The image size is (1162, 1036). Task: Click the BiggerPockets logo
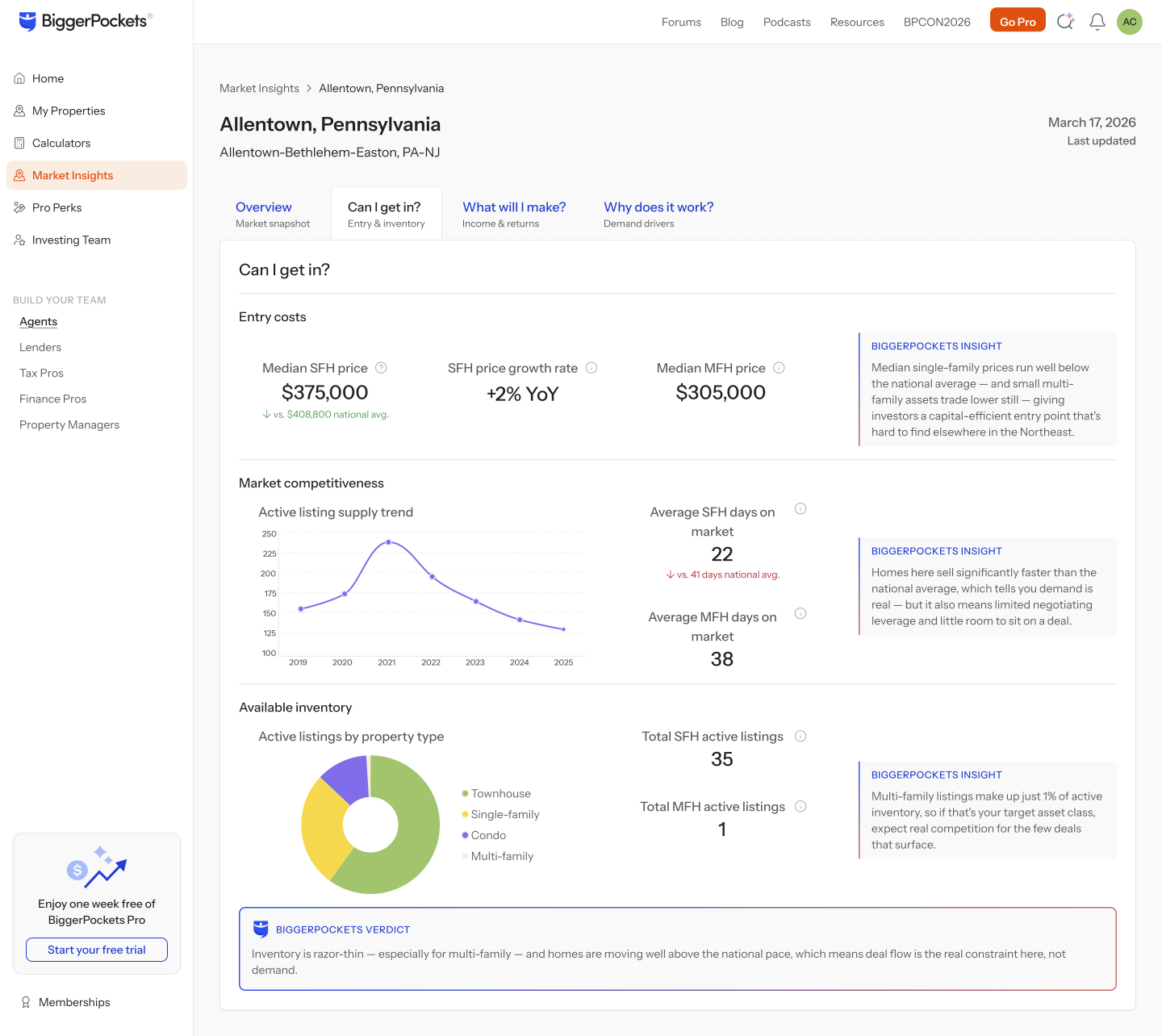click(86, 21)
